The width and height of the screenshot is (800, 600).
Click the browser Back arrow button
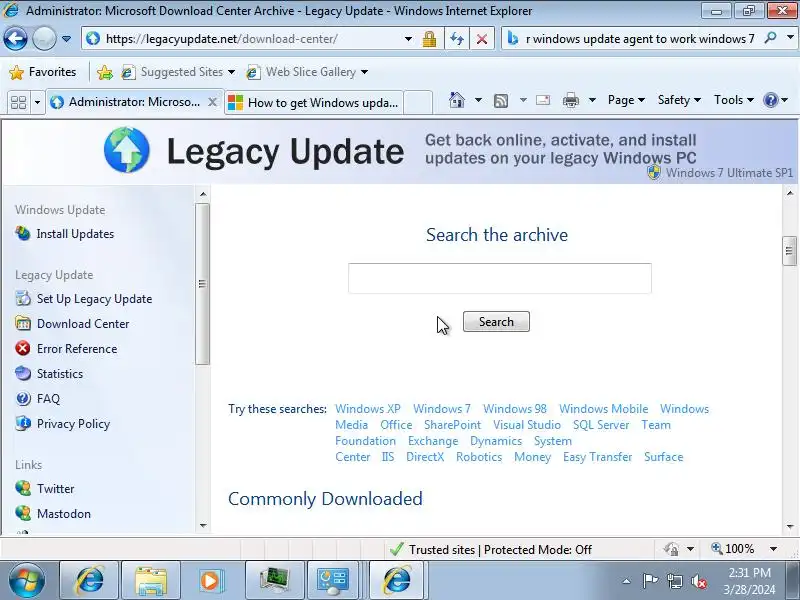click(x=15, y=39)
